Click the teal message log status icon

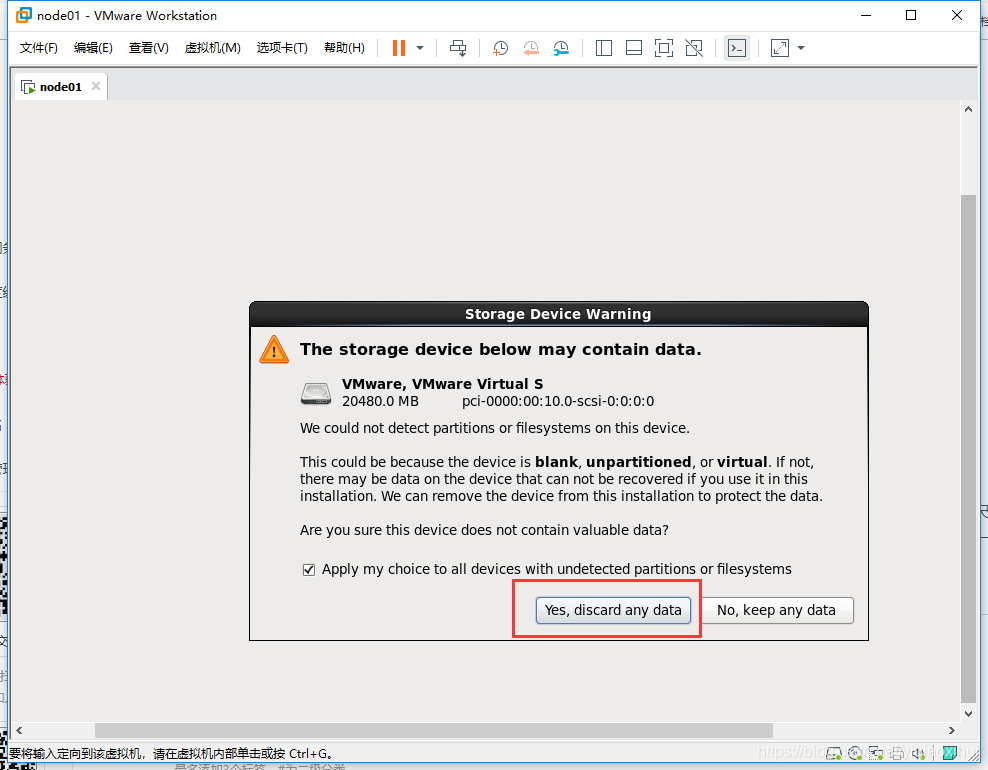click(x=950, y=752)
